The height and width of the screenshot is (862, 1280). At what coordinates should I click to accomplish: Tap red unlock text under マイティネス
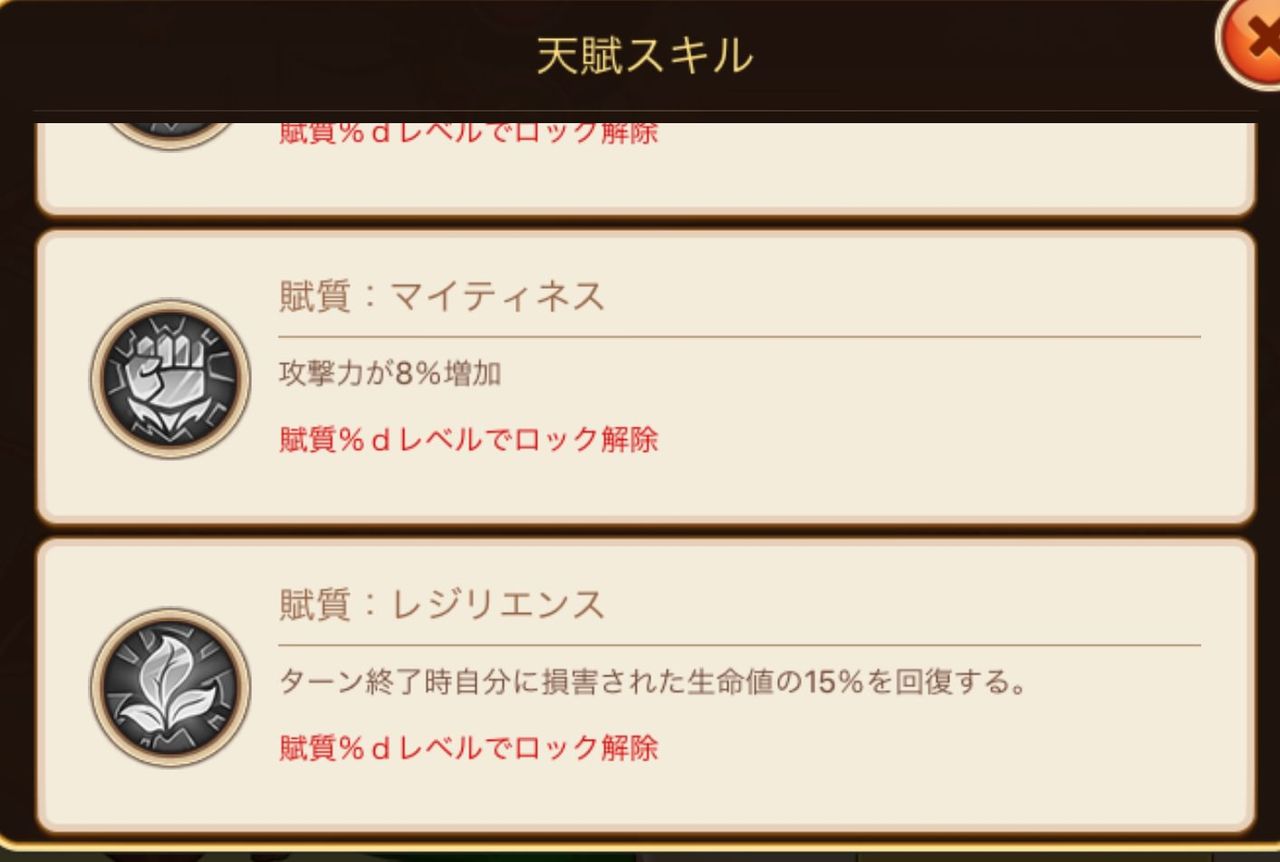[x=468, y=439]
